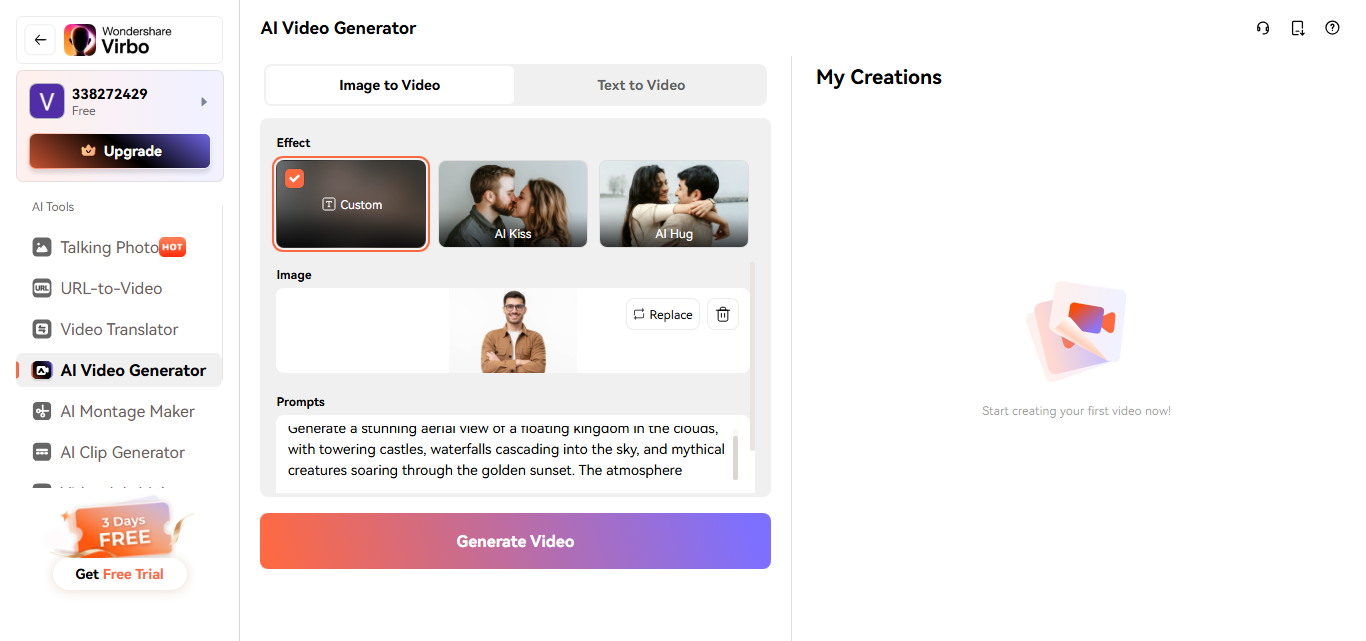Screen dimensions: 1366x641
Task: Open the help question mark icon
Action: click(x=1332, y=28)
